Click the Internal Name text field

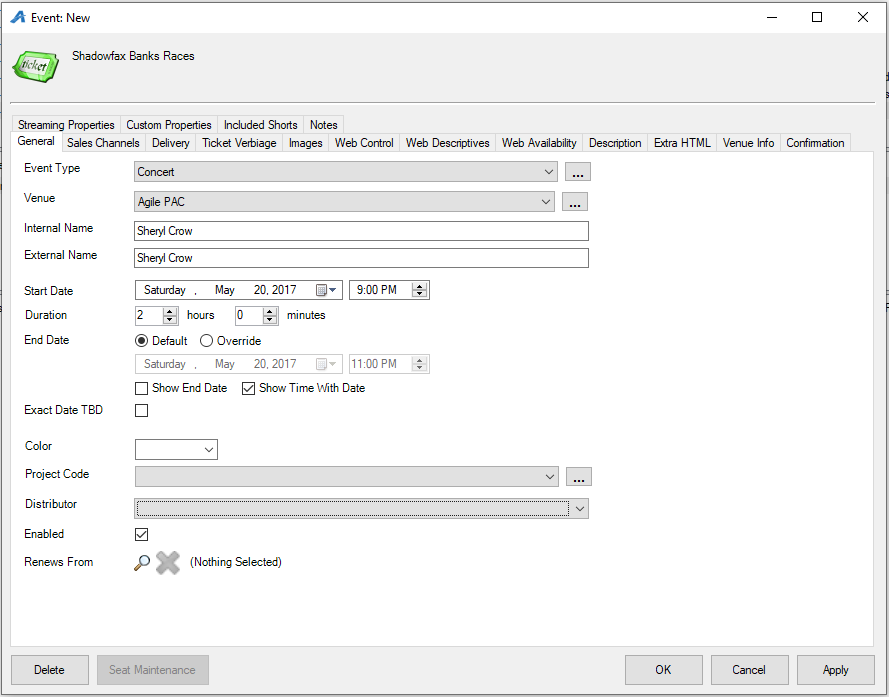tap(362, 231)
